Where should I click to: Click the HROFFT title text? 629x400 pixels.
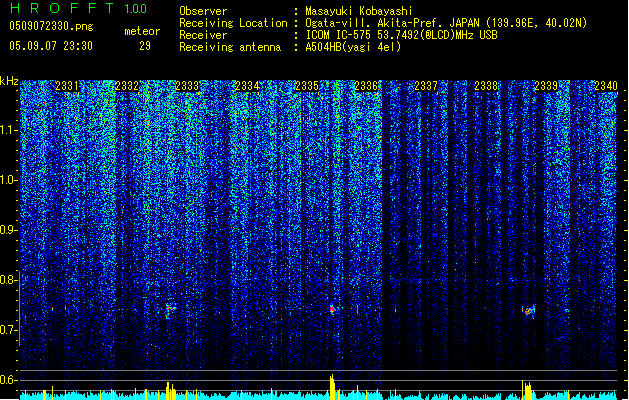(62, 8)
